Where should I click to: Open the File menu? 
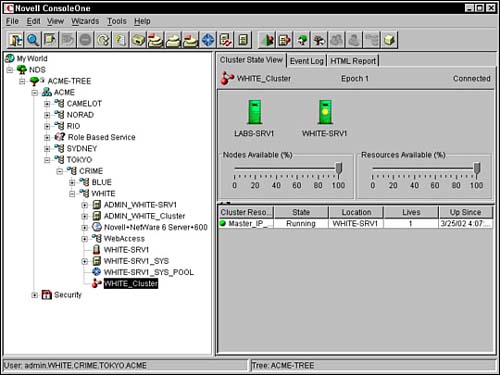pos(12,21)
